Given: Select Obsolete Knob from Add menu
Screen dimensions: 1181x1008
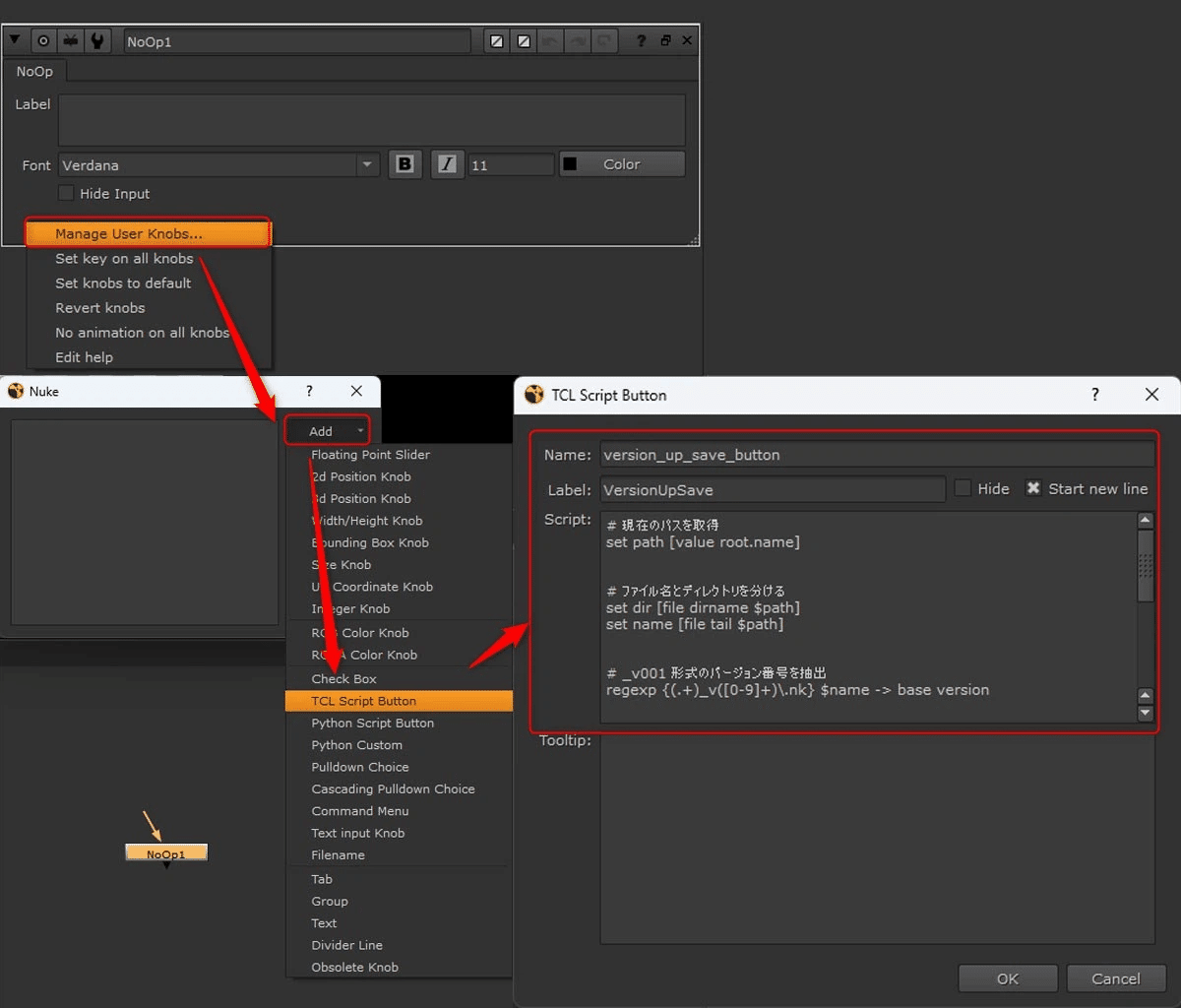Looking at the screenshot, I should tap(399, 968).
